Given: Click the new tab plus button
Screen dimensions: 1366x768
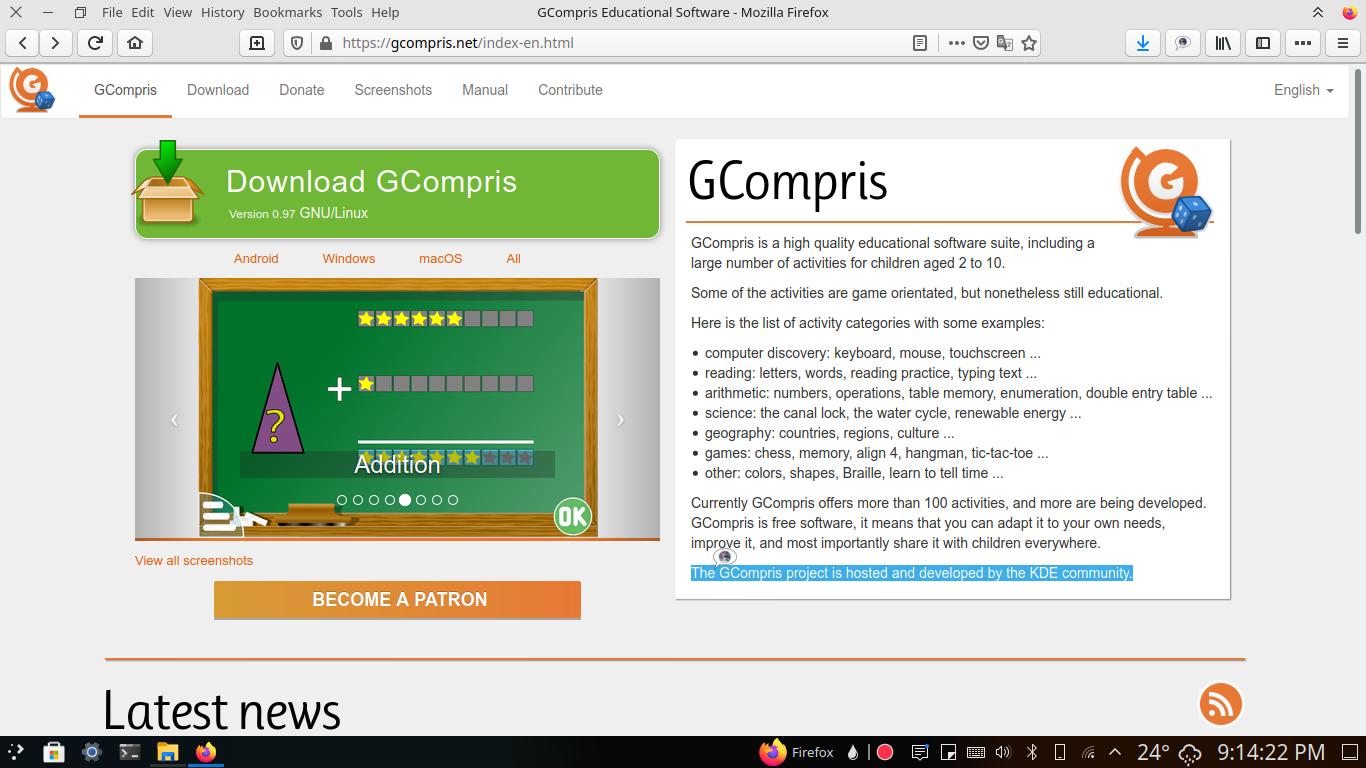Looking at the screenshot, I should (x=257, y=43).
